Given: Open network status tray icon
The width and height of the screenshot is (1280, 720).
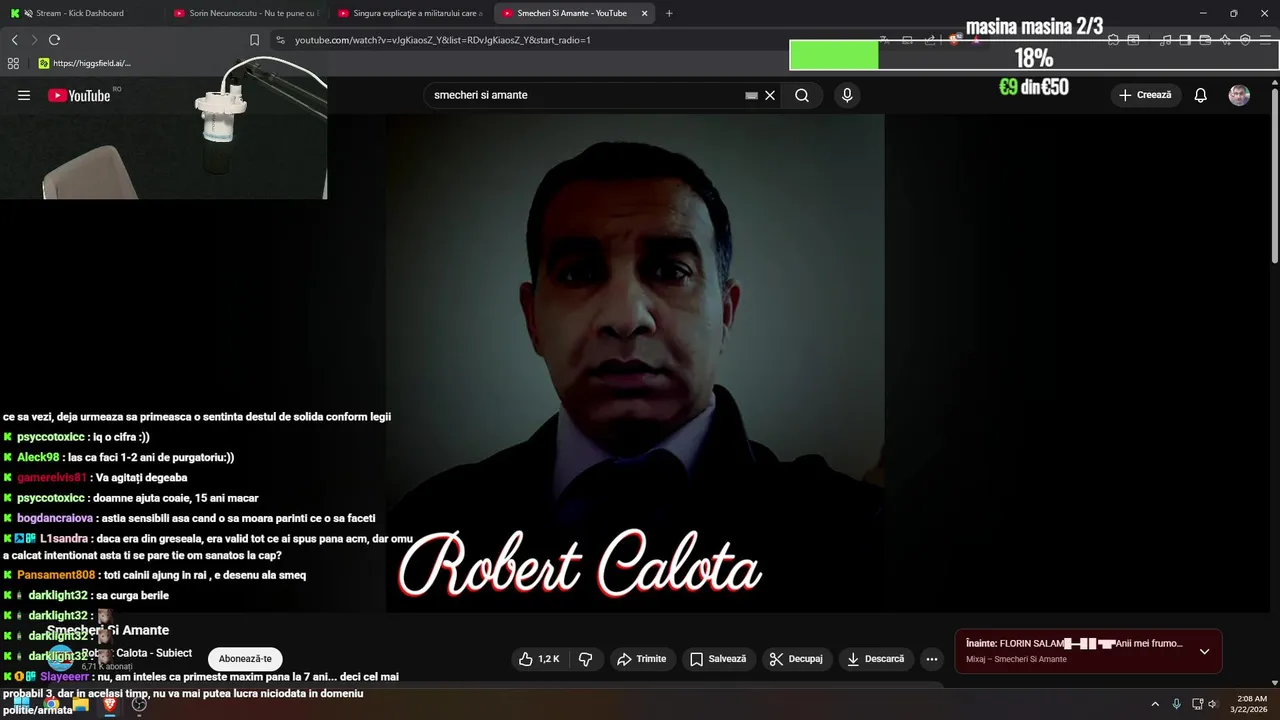Looking at the screenshot, I should tap(1197, 704).
